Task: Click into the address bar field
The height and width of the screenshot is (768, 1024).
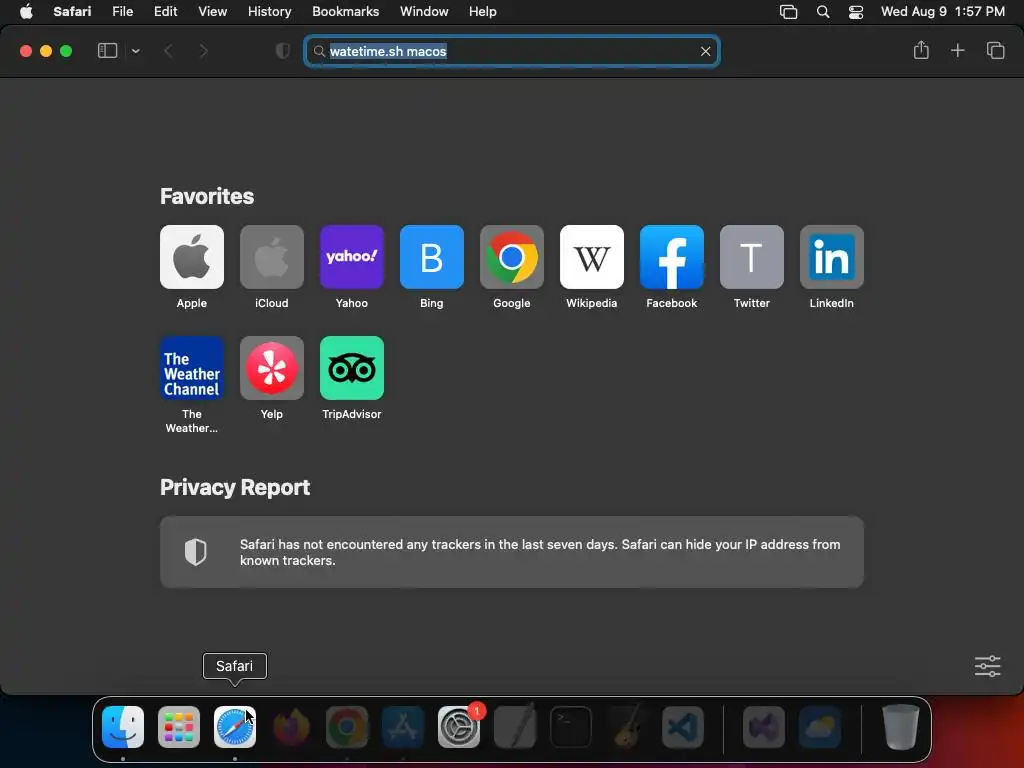Action: [x=512, y=51]
